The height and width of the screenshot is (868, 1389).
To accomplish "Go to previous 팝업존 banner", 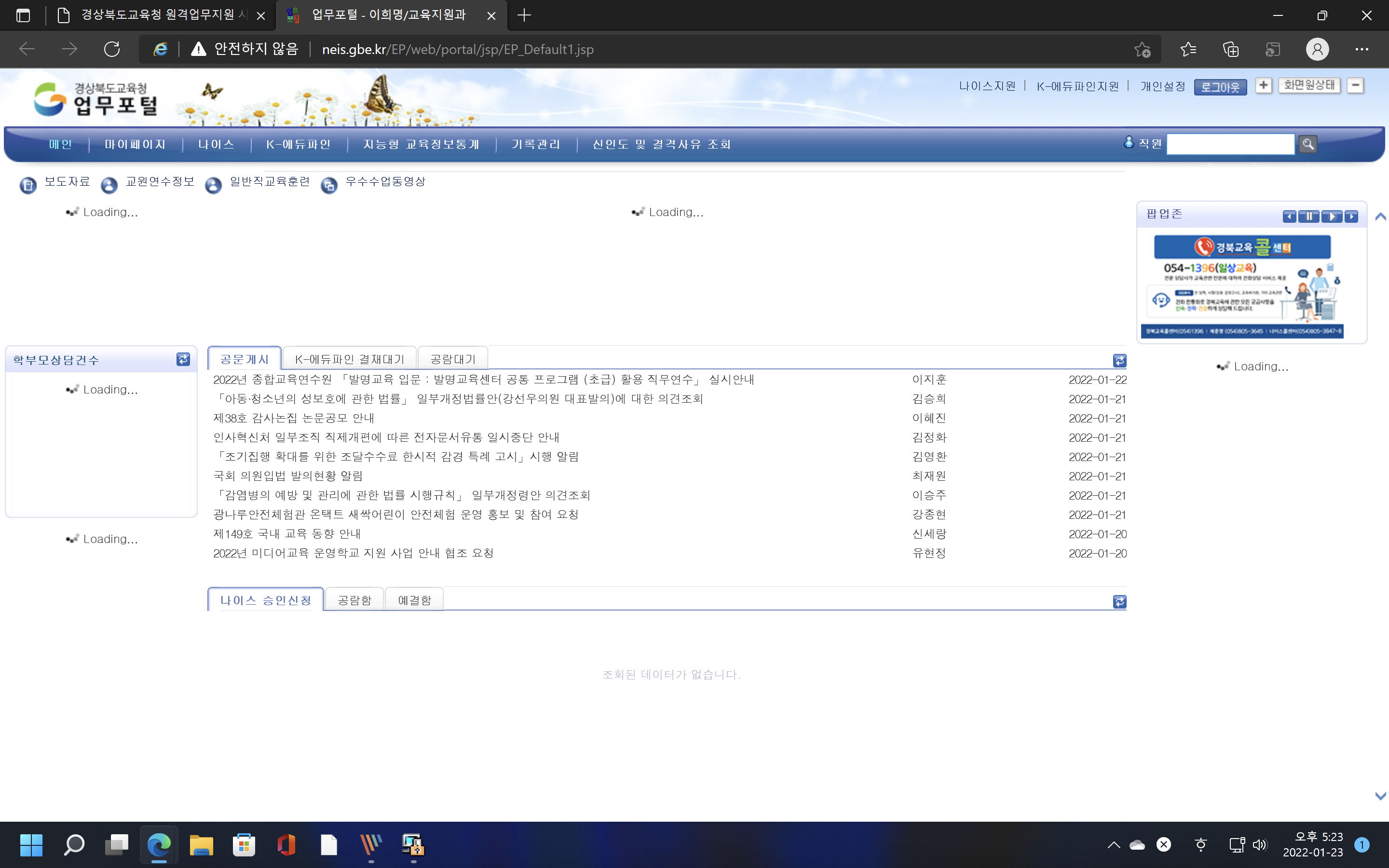I will [x=1289, y=217].
